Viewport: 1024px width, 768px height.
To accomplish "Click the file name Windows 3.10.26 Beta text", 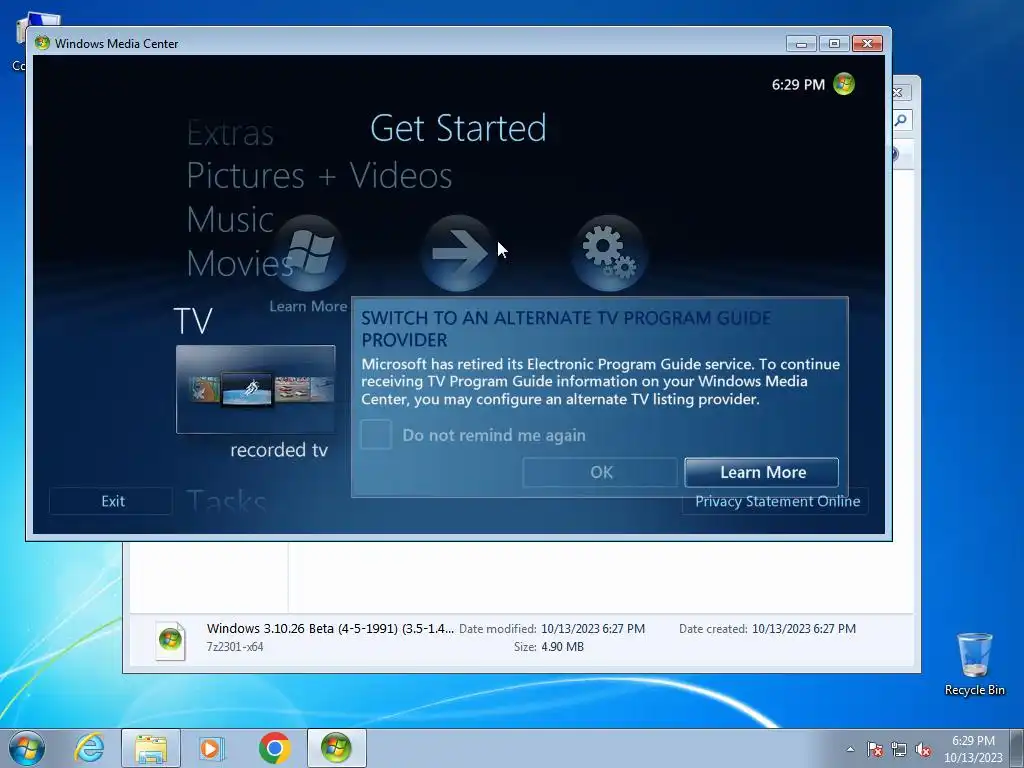I will (x=330, y=628).
